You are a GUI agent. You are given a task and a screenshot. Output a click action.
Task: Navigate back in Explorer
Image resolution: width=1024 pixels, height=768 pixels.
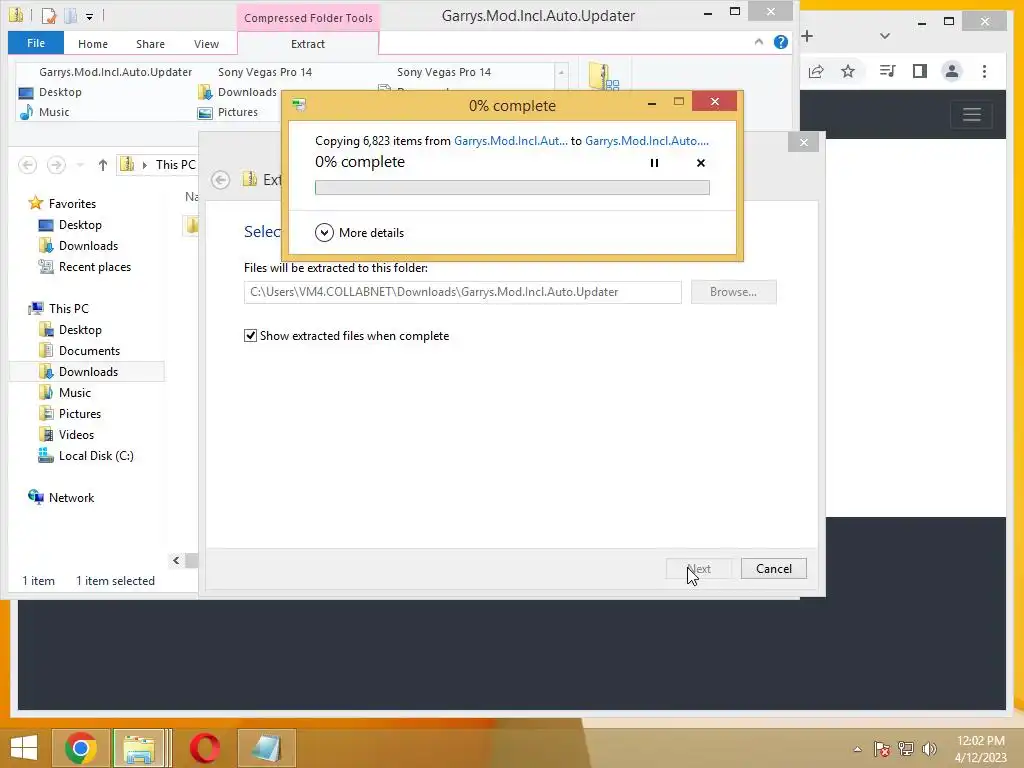point(27,165)
